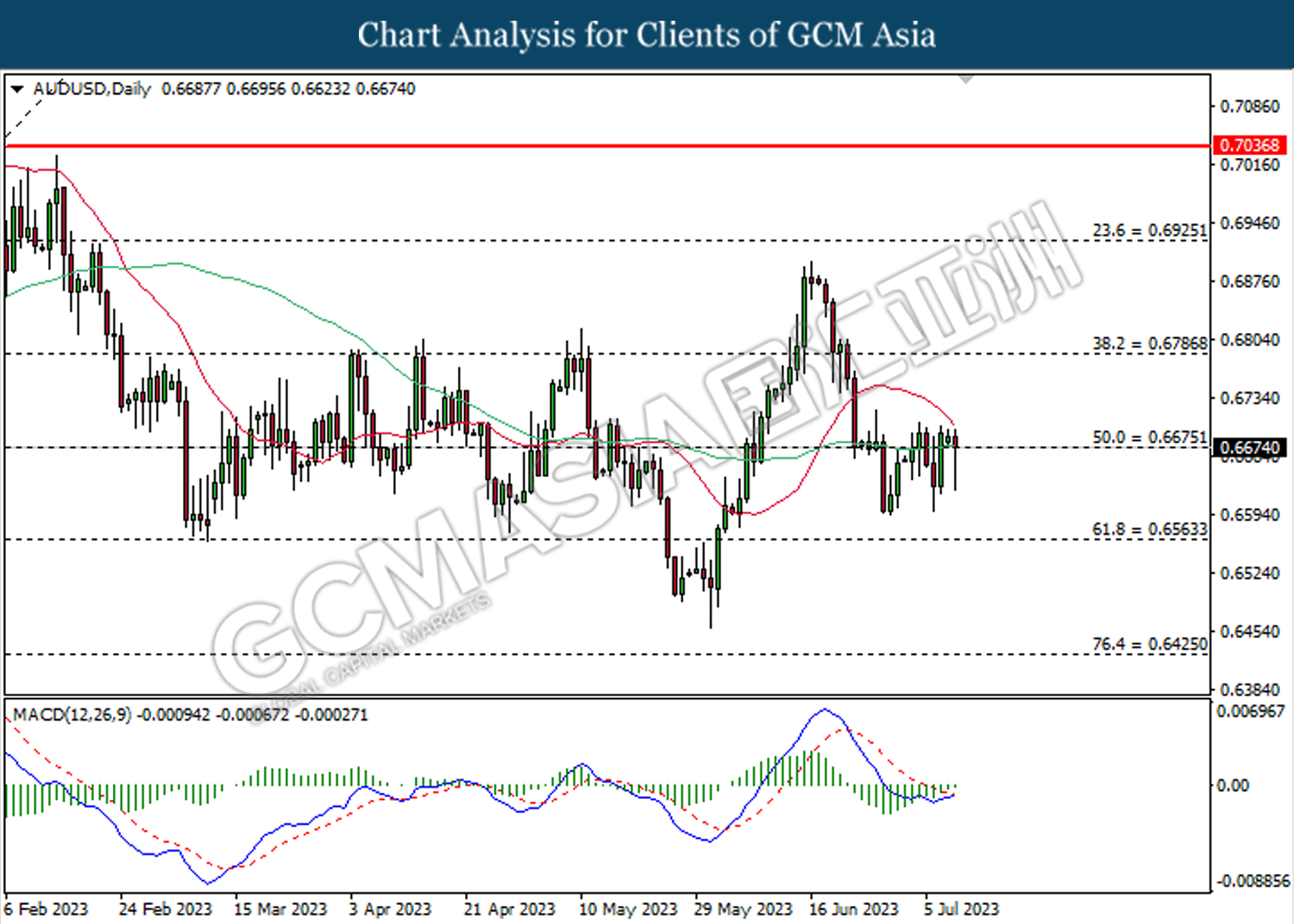1294x924 pixels.
Task: Click the 5 Jul 2023 date label
Action: (961, 909)
